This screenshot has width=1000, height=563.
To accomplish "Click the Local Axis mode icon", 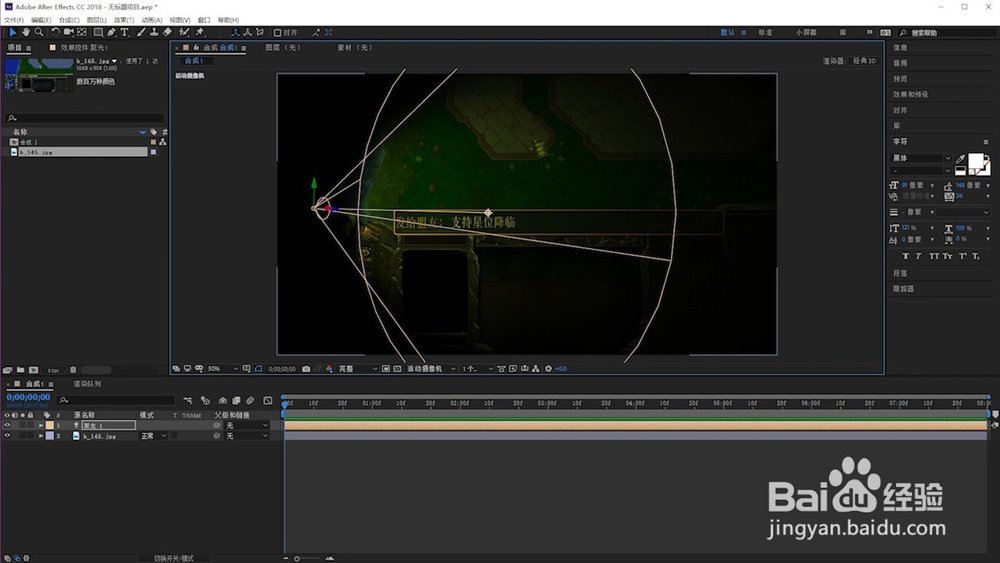I will click(x=235, y=32).
